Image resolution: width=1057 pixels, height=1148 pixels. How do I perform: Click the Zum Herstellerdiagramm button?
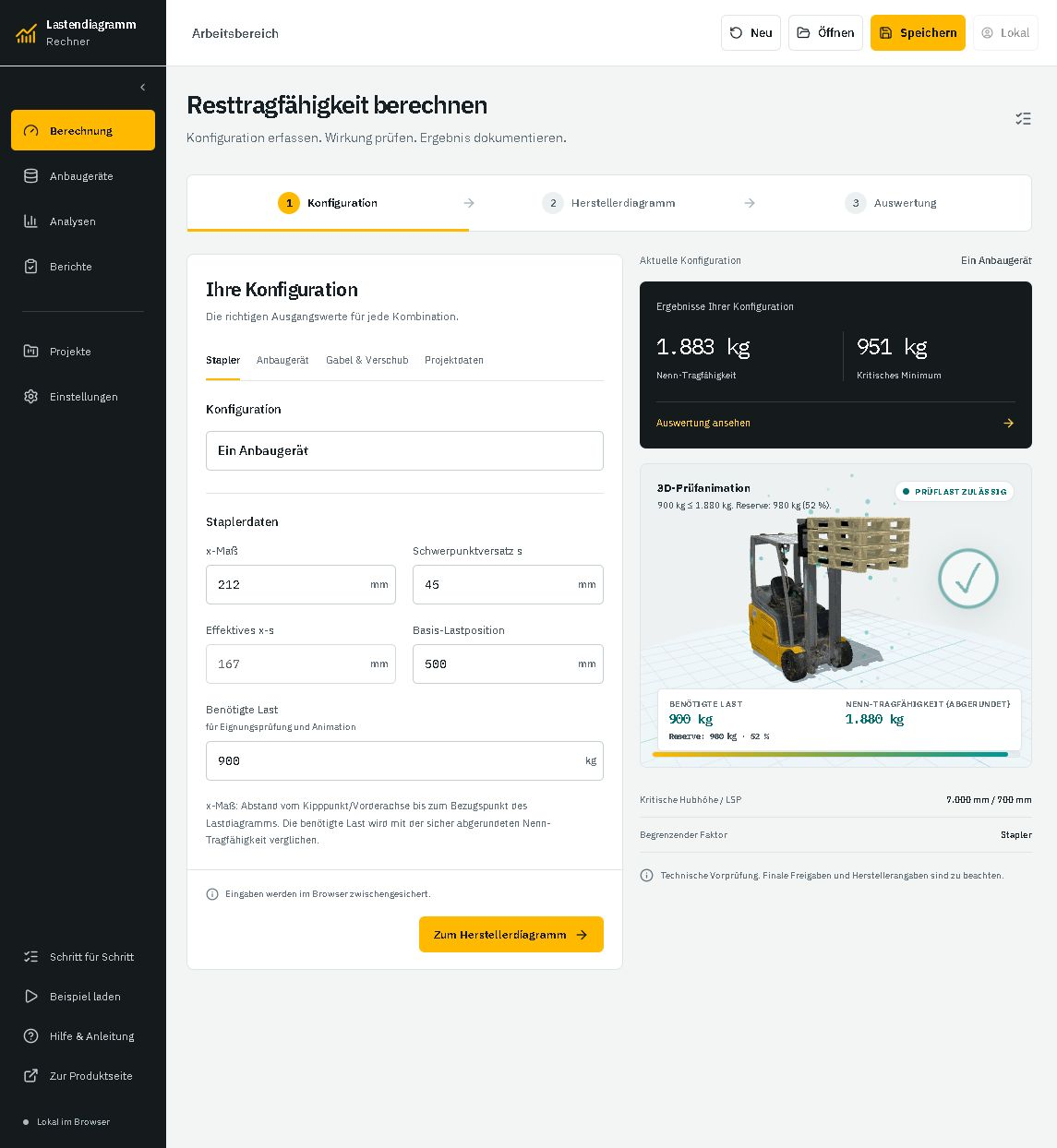[x=511, y=934]
